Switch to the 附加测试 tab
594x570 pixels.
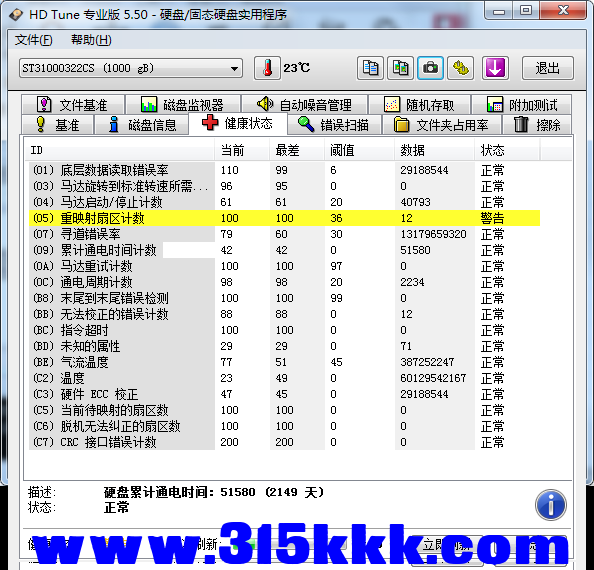point(522,105)
